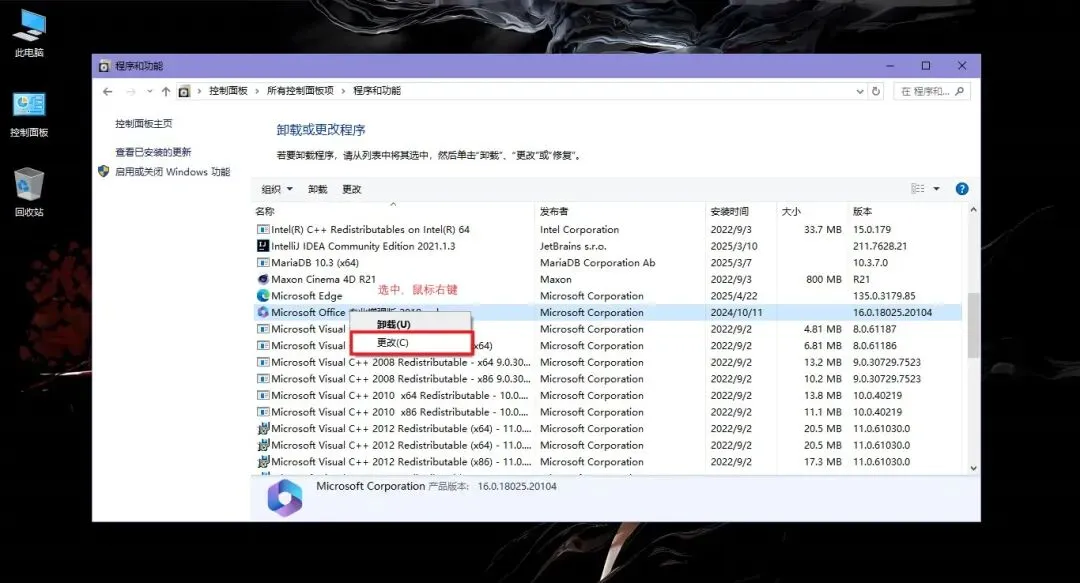The height and width of the screenshot is (583, 1080).
Task: Select Intel(R) C++ Redistributables on Intel(R) 64 row
Action: point(608,229)
